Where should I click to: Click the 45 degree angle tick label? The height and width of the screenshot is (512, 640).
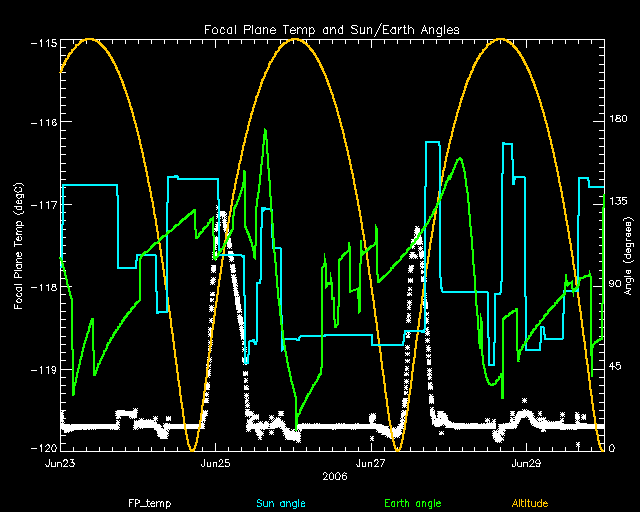(616, 366)
